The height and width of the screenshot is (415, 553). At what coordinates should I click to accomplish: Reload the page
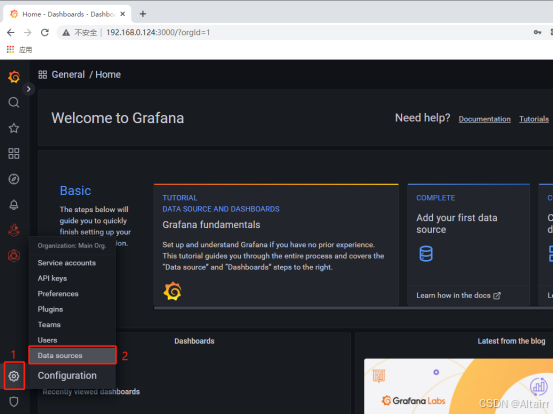pyautogui.click(x=45, y=32)
